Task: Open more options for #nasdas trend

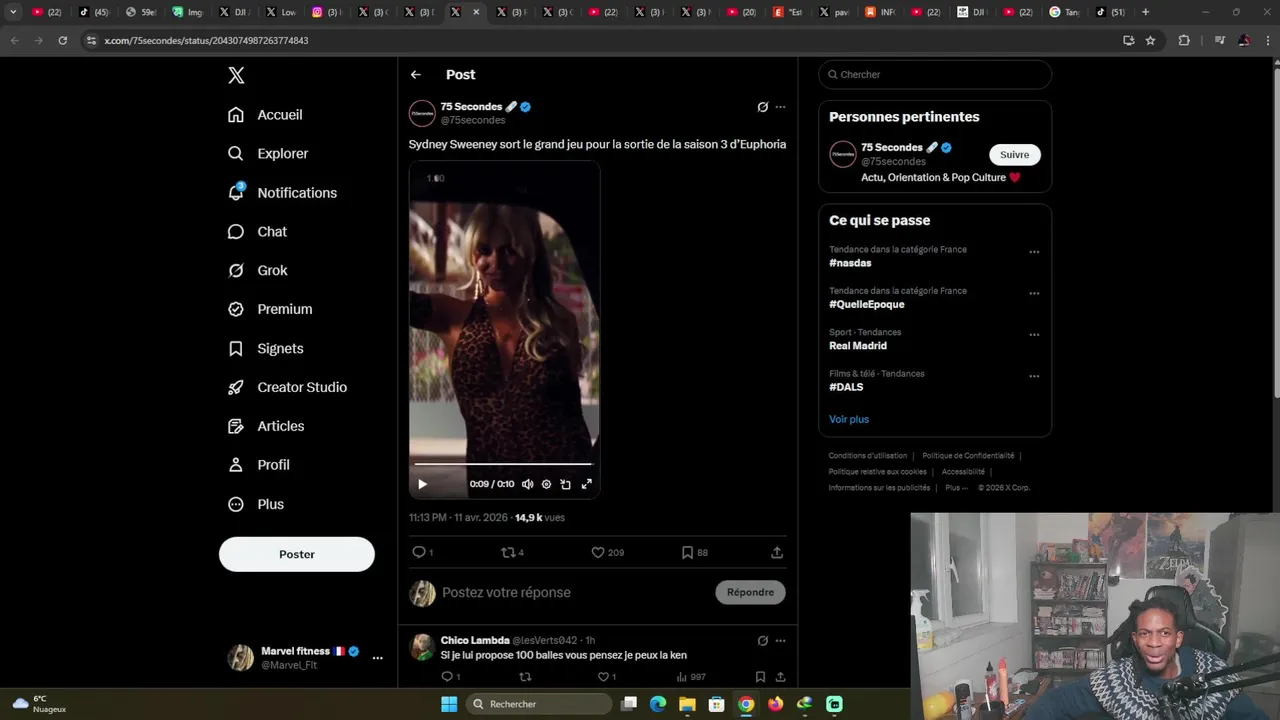Action: click(1034, 252)
